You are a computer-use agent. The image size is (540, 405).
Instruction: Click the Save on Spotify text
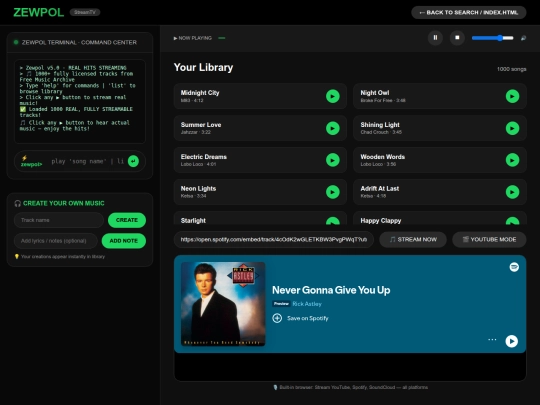click(x=308, y=318)
